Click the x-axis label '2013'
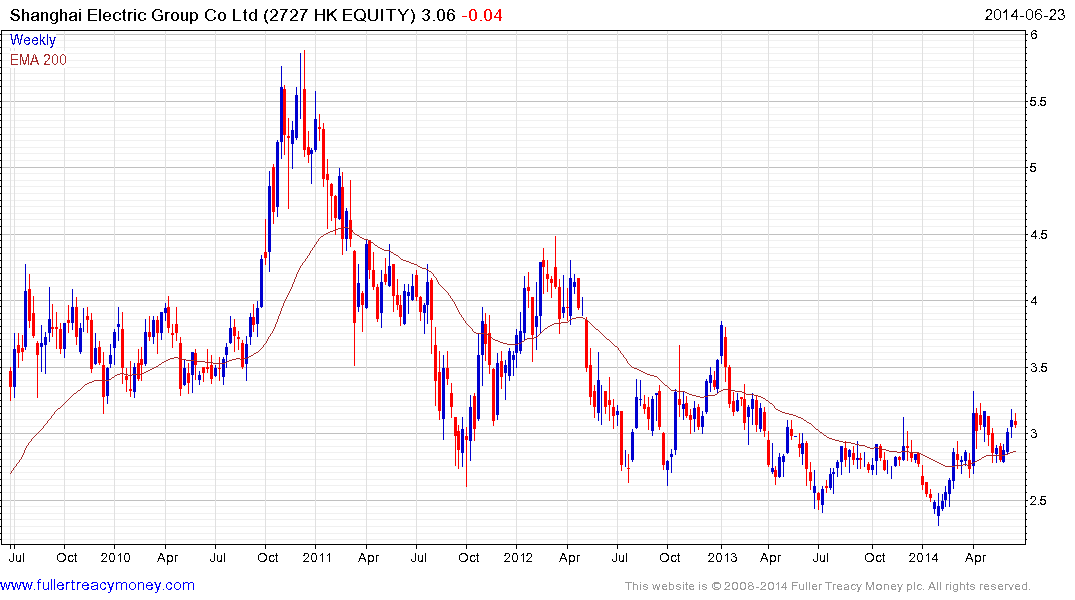1075x600 pixels. [x=721, y=557]
